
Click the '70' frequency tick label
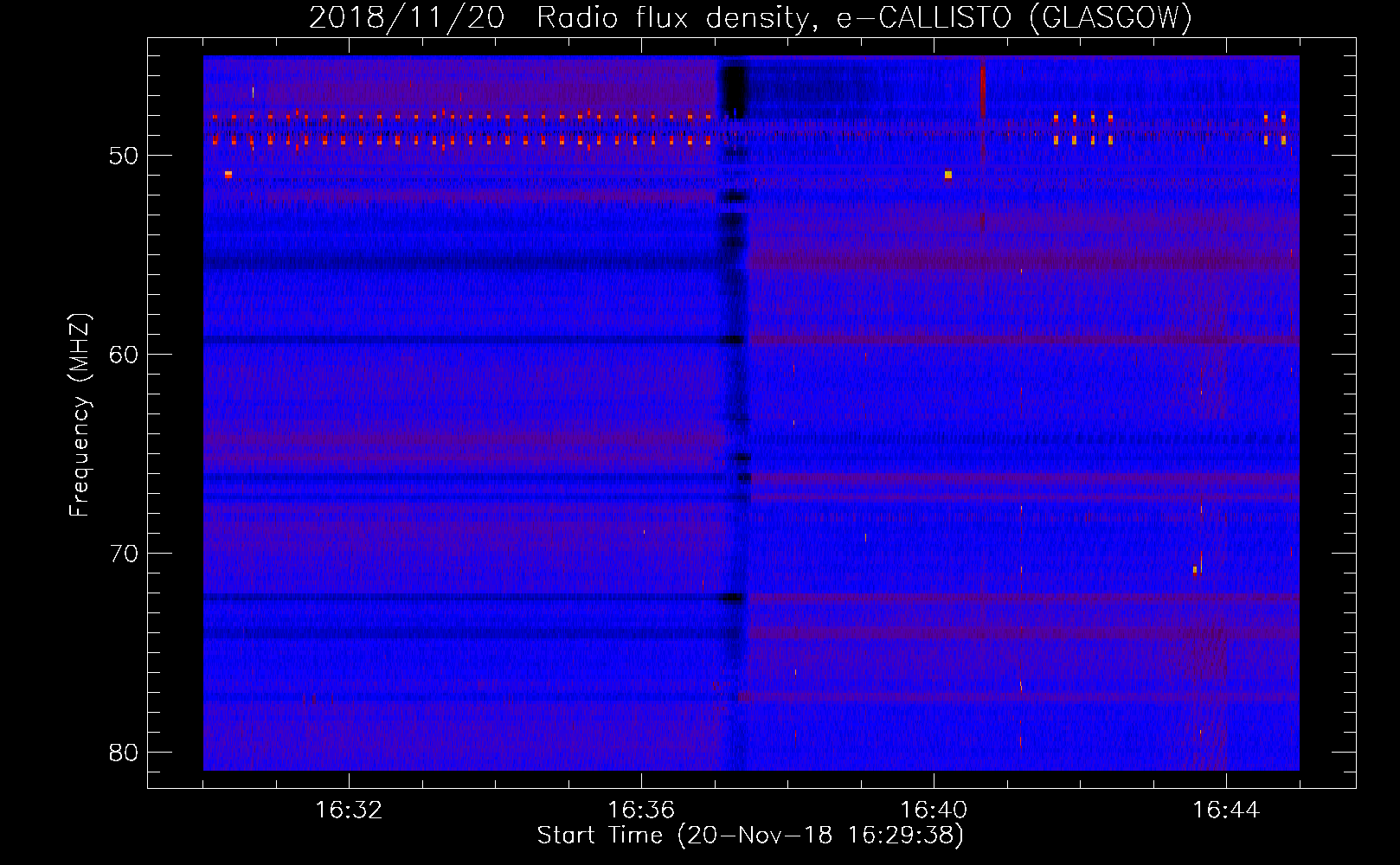(124, 554)
